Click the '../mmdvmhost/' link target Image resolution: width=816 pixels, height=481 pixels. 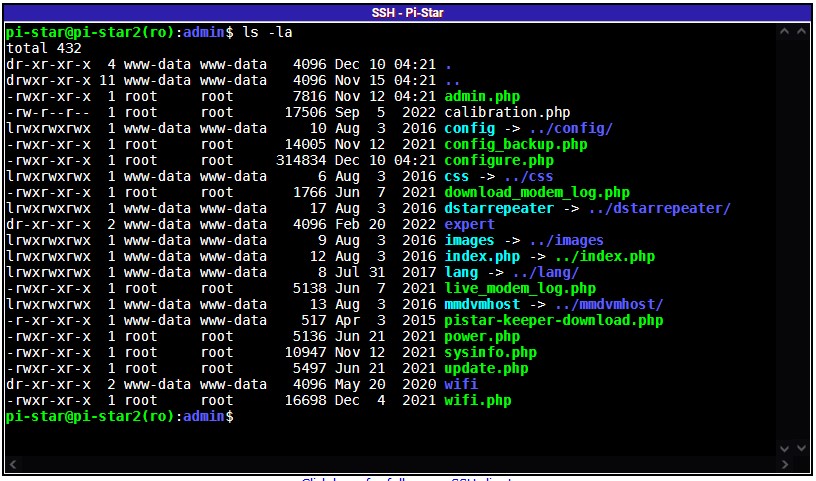(x=609, y=305)
